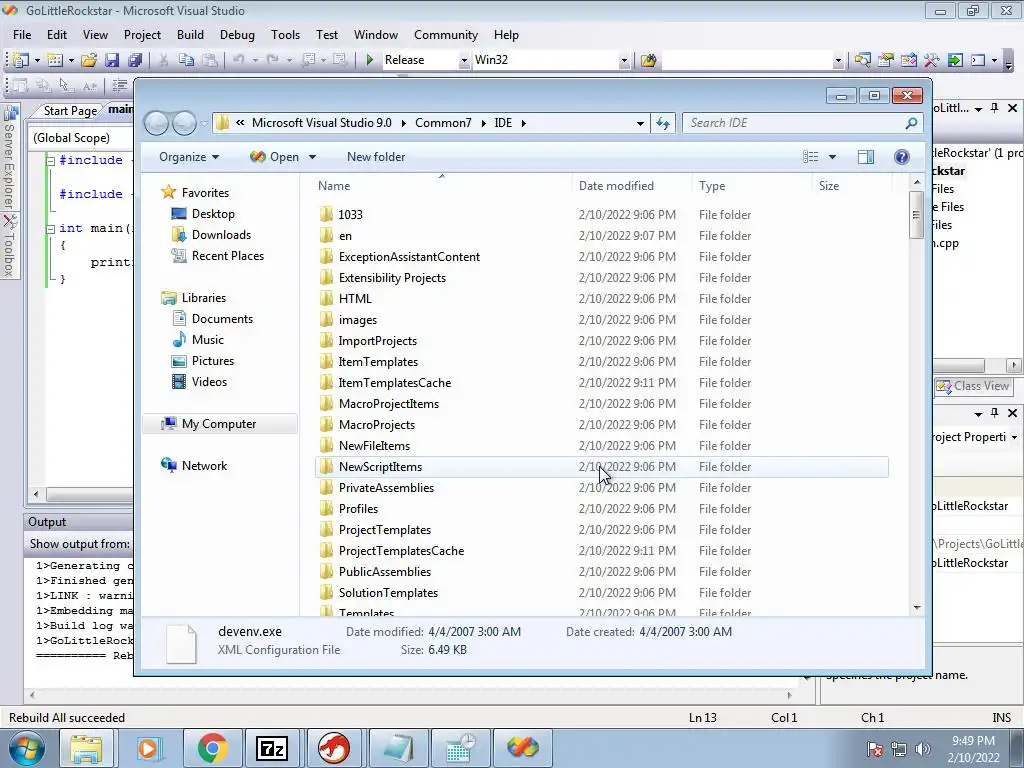
Task: Switch to the Start Page tab
Action: point(70,110)
